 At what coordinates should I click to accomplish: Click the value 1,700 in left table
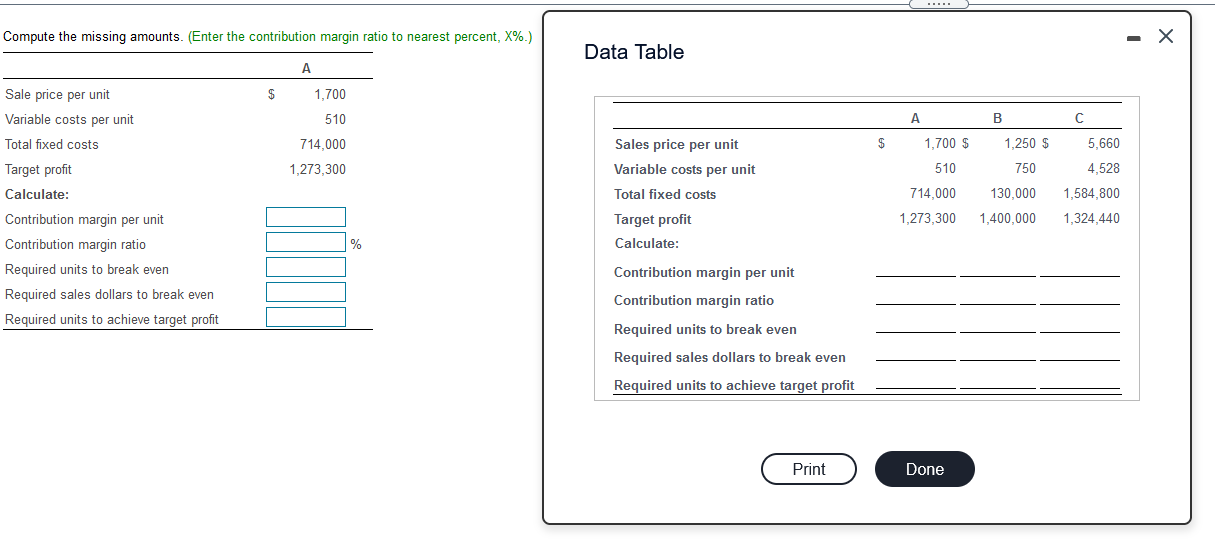tap(330, 95)
